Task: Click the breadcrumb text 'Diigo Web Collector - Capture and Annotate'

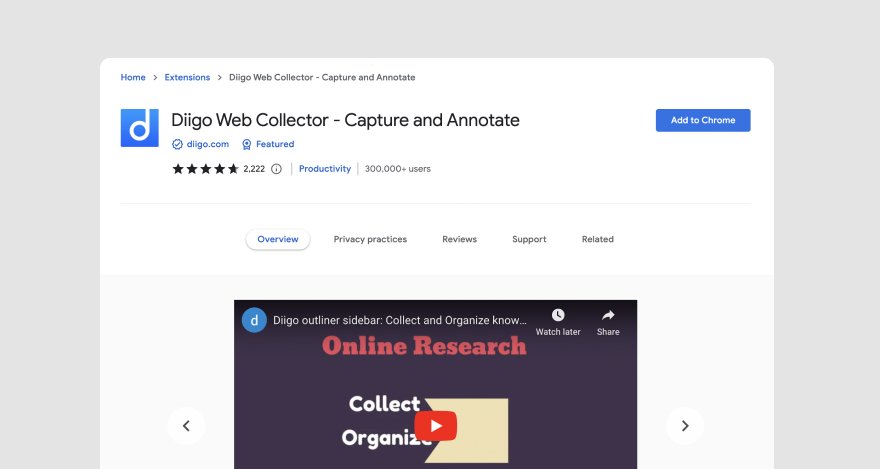Action: pos(322,77)
